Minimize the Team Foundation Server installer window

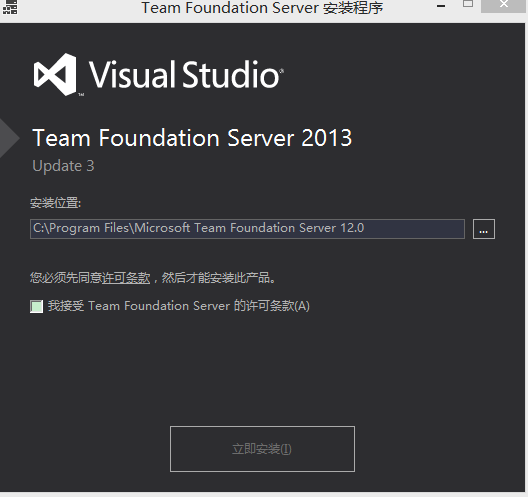(x=441, y=6)
